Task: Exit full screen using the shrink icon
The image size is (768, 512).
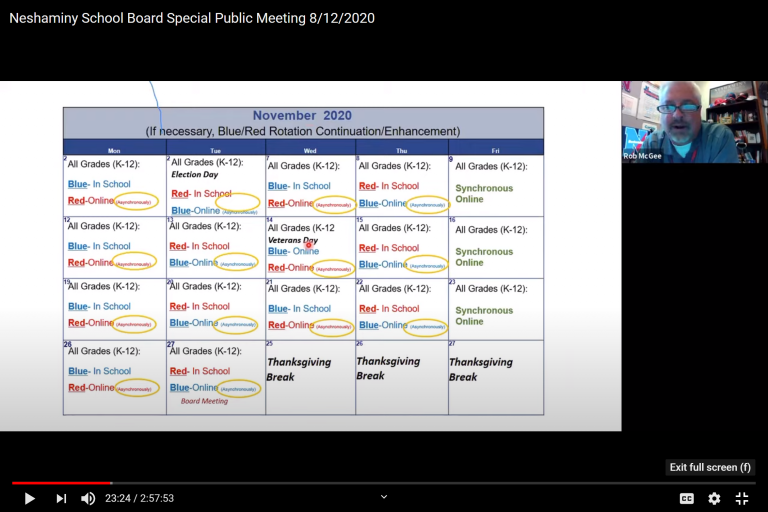Action: 742,498
